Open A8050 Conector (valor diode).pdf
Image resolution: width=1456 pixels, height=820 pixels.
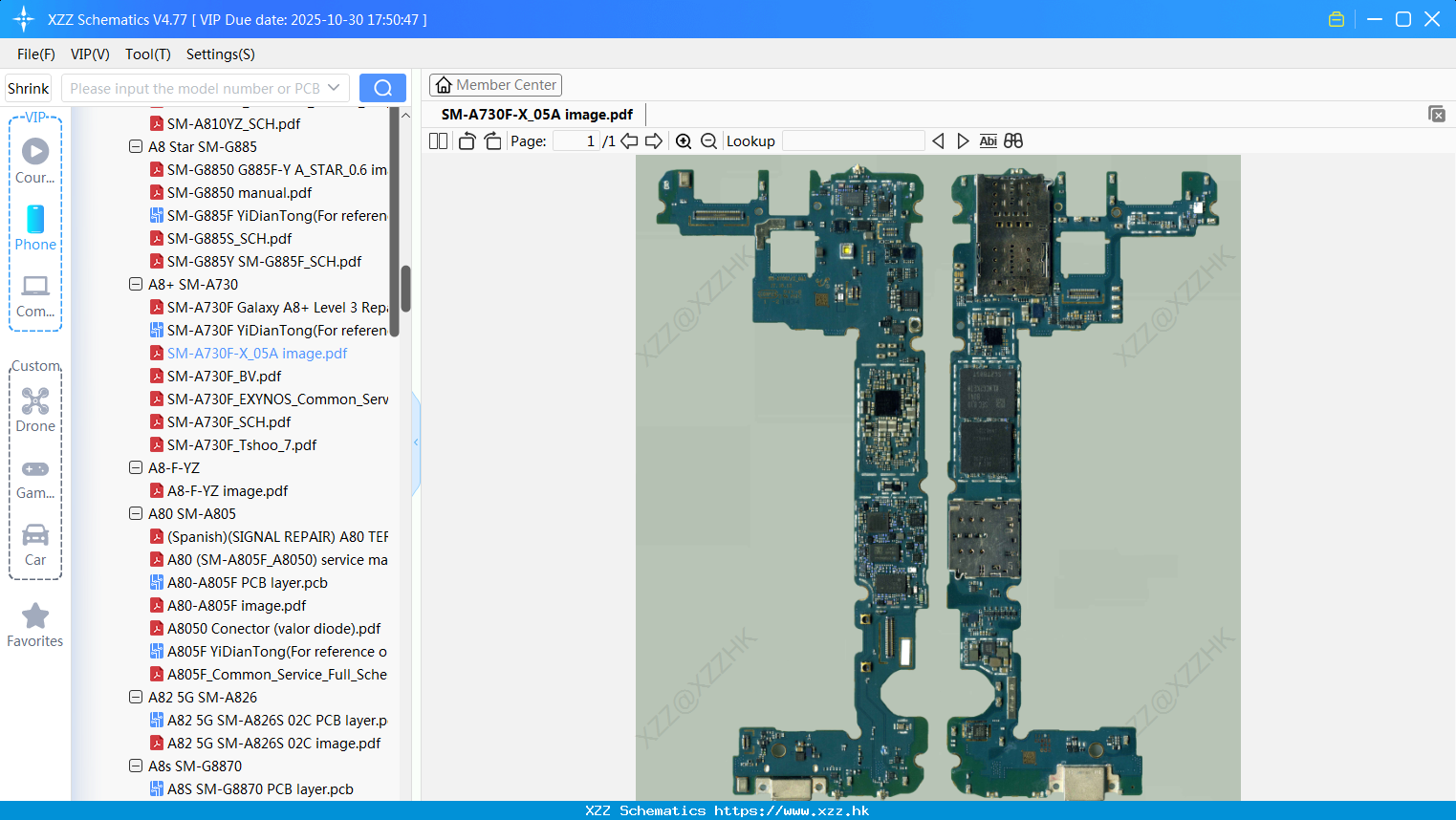[x=273, y=629]
